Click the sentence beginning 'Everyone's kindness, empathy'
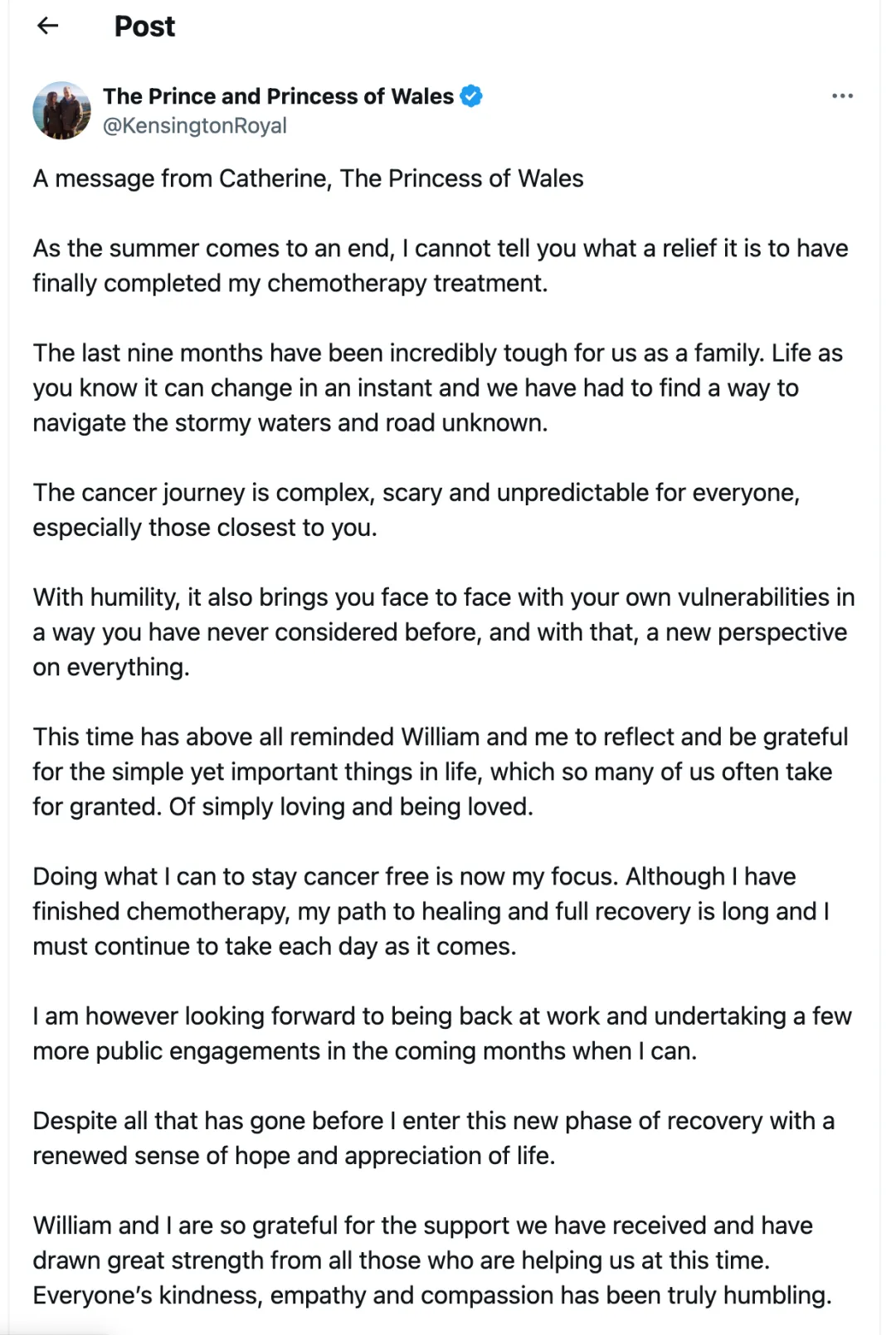This screenshot has height=1335, width=896. pos(431,1295)
